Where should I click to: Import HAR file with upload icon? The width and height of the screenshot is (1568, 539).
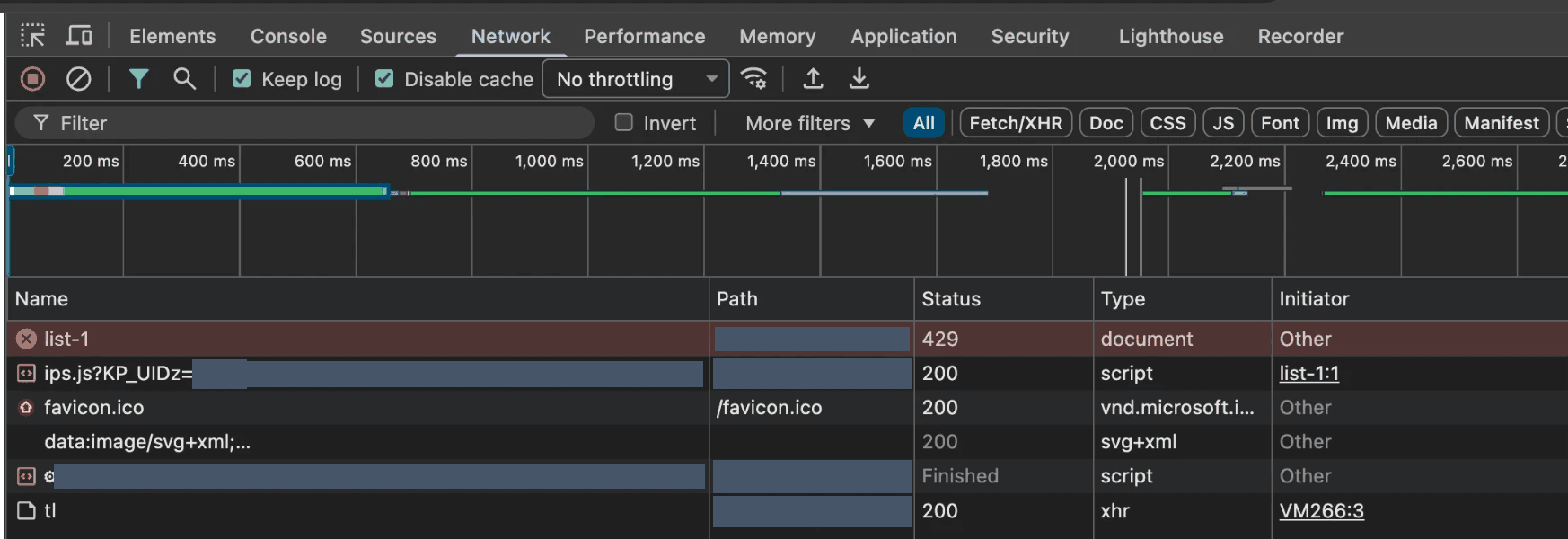813,79
